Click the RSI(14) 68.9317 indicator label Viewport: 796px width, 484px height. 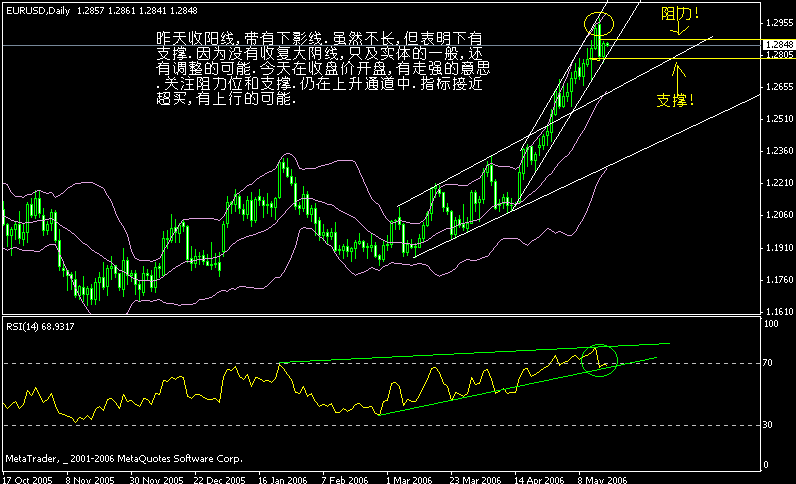pos(40,326)
